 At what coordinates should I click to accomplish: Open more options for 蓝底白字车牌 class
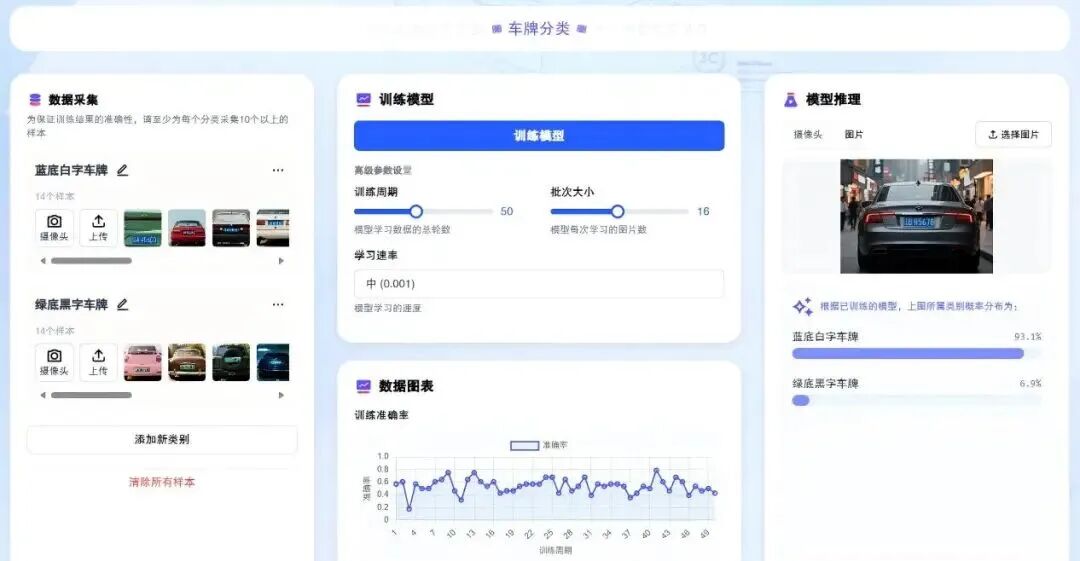point(278,170)
